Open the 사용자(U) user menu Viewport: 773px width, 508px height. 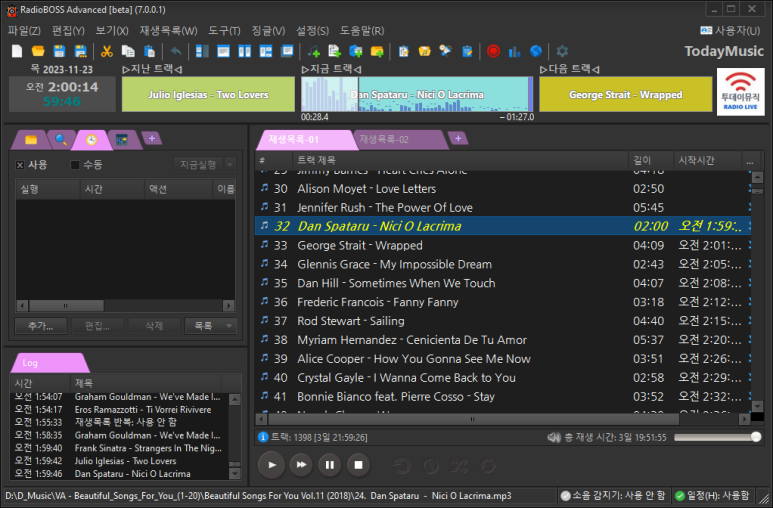731,31
